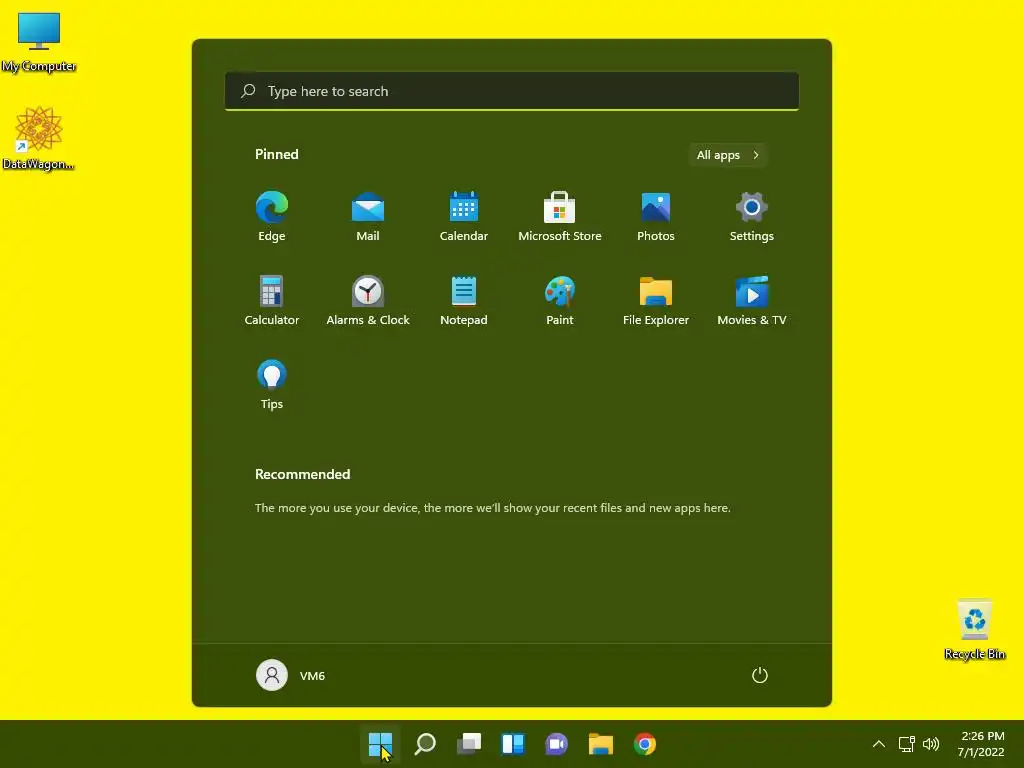Open Task View on the taskbar
The height and width of the screenshot is (768, 1024).
[x=468, y=744]
